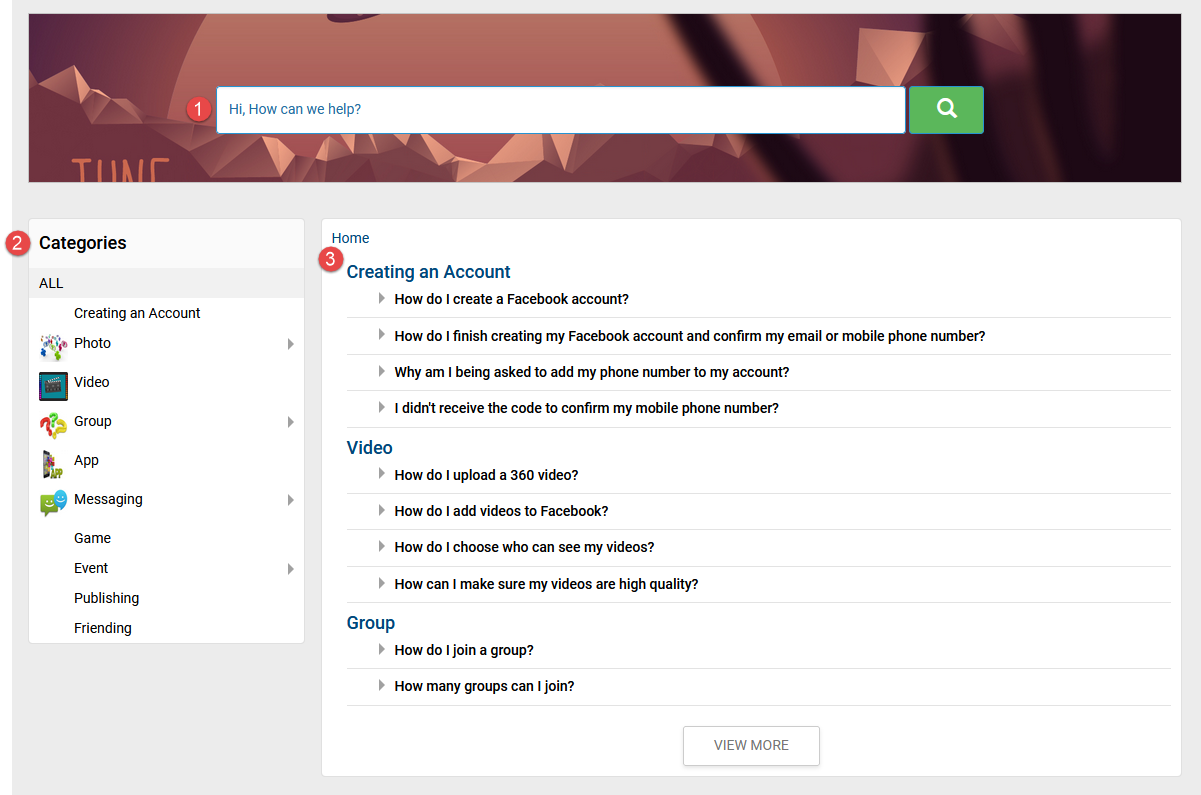
Task: Expand 'How do I join a group?' arrow
Action: pos(382,649)
